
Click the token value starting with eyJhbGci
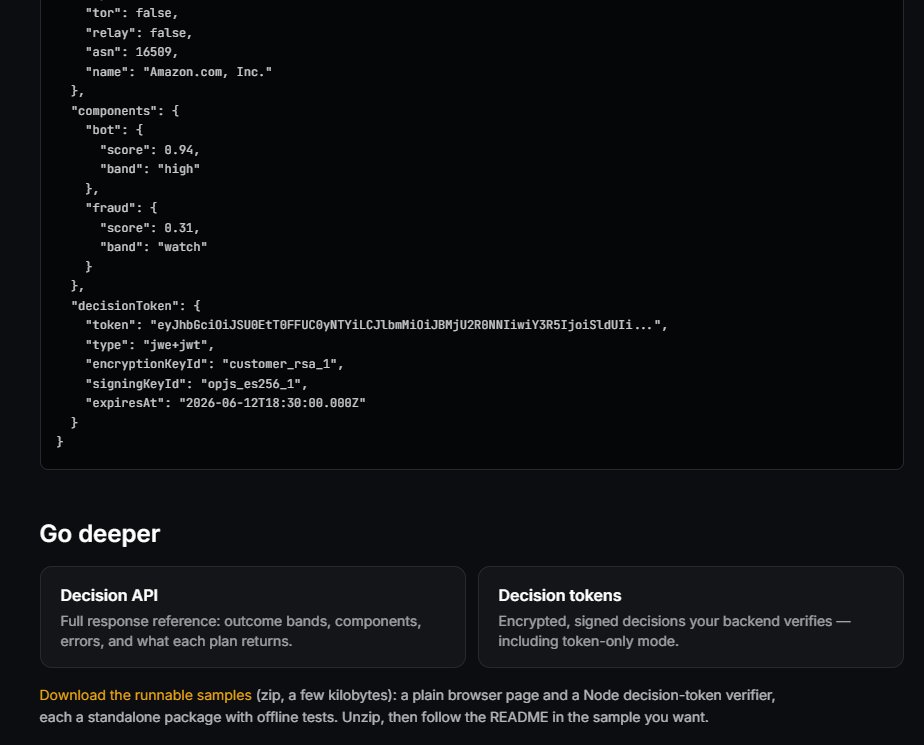click(405, 325)
